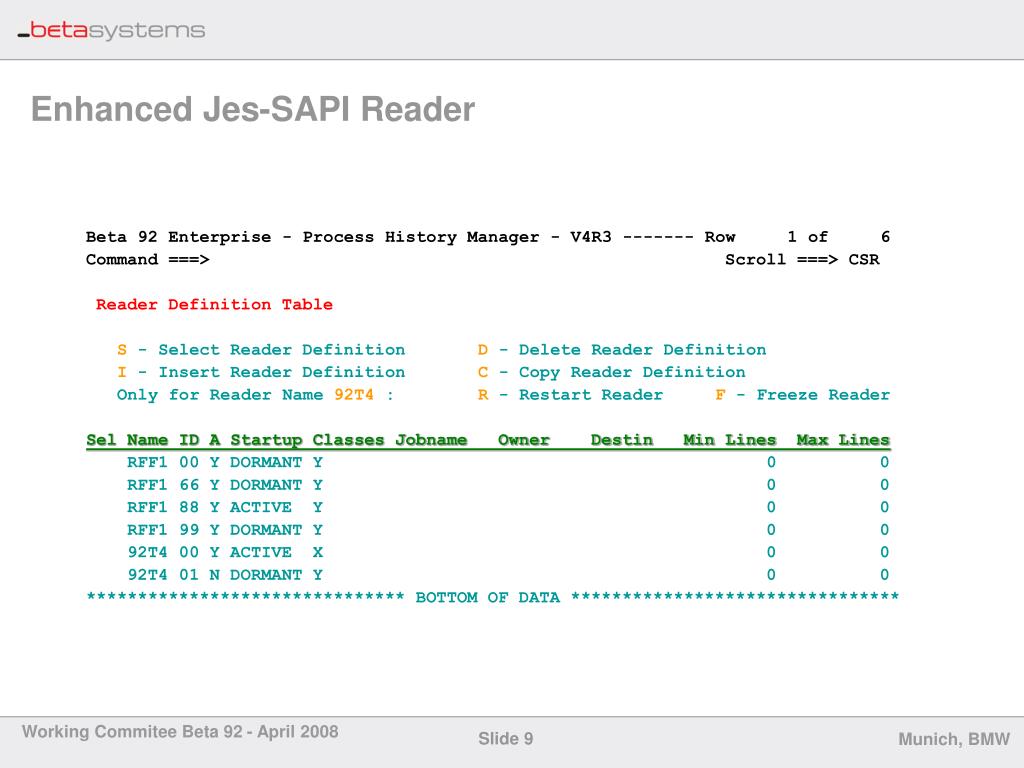Click the Max Lines column header
Viewport: 1024px width, 768px height.
843,440
